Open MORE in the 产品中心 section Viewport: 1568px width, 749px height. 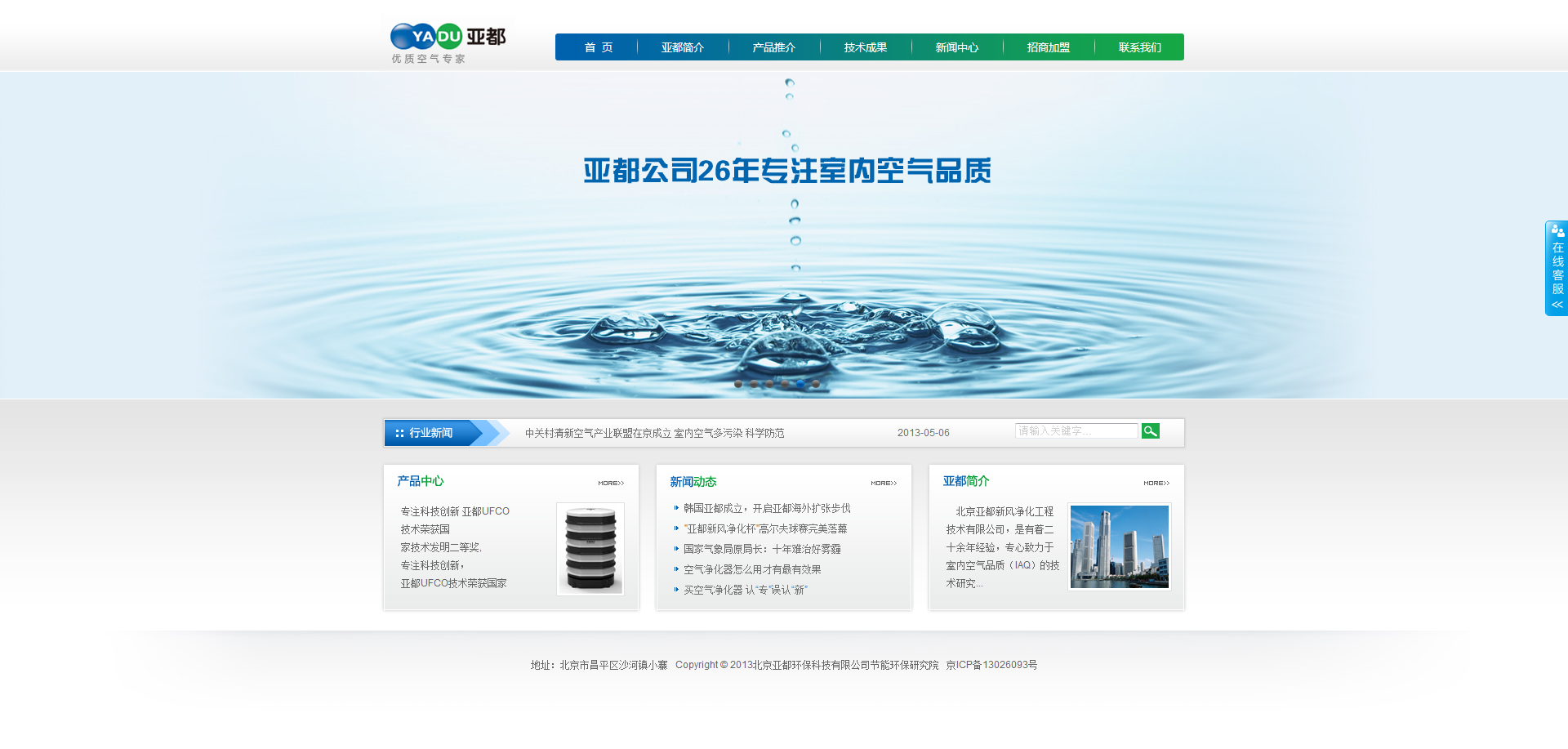610,483
